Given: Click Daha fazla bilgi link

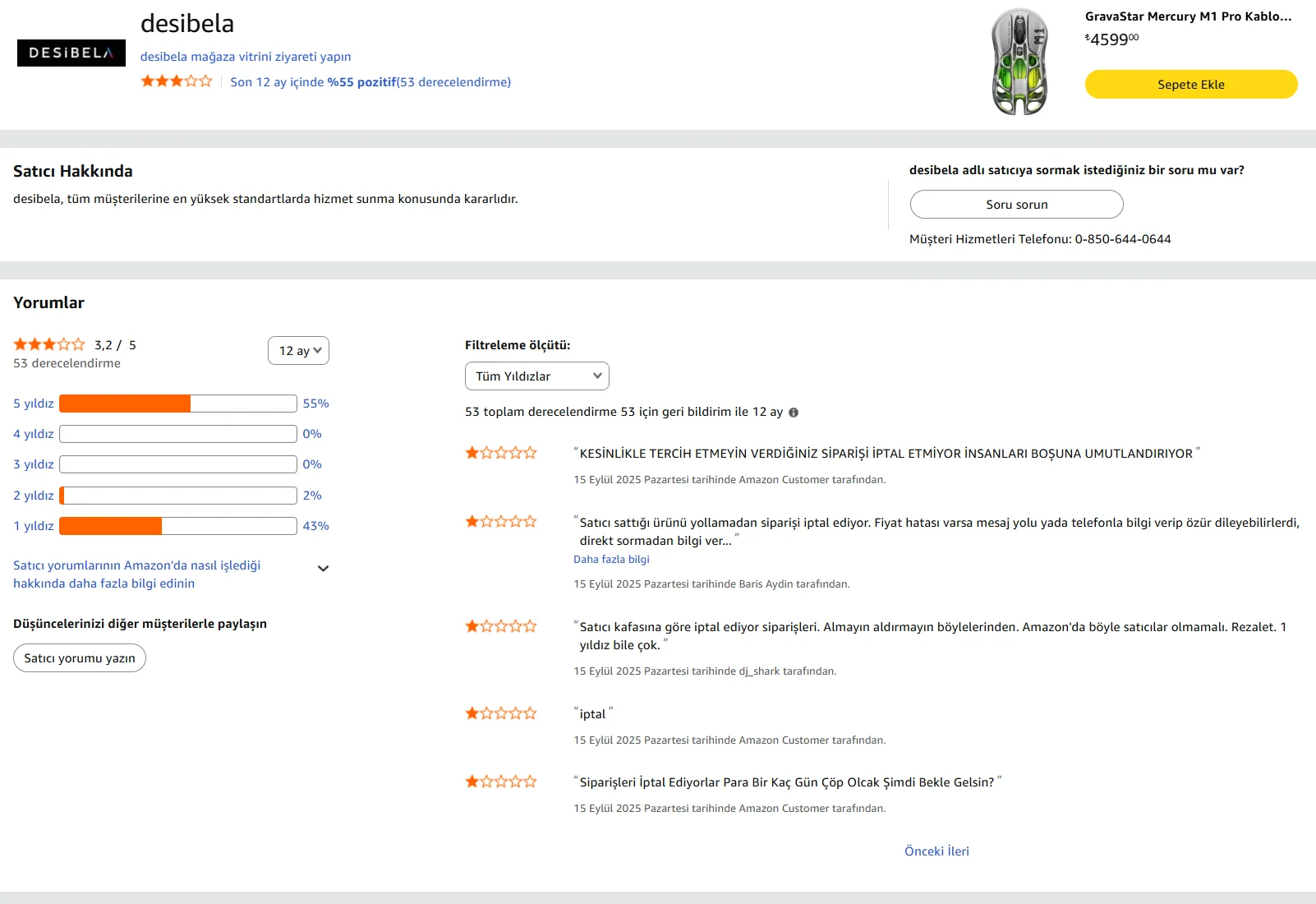Looking at the screenshot, I should click(611, 560).
